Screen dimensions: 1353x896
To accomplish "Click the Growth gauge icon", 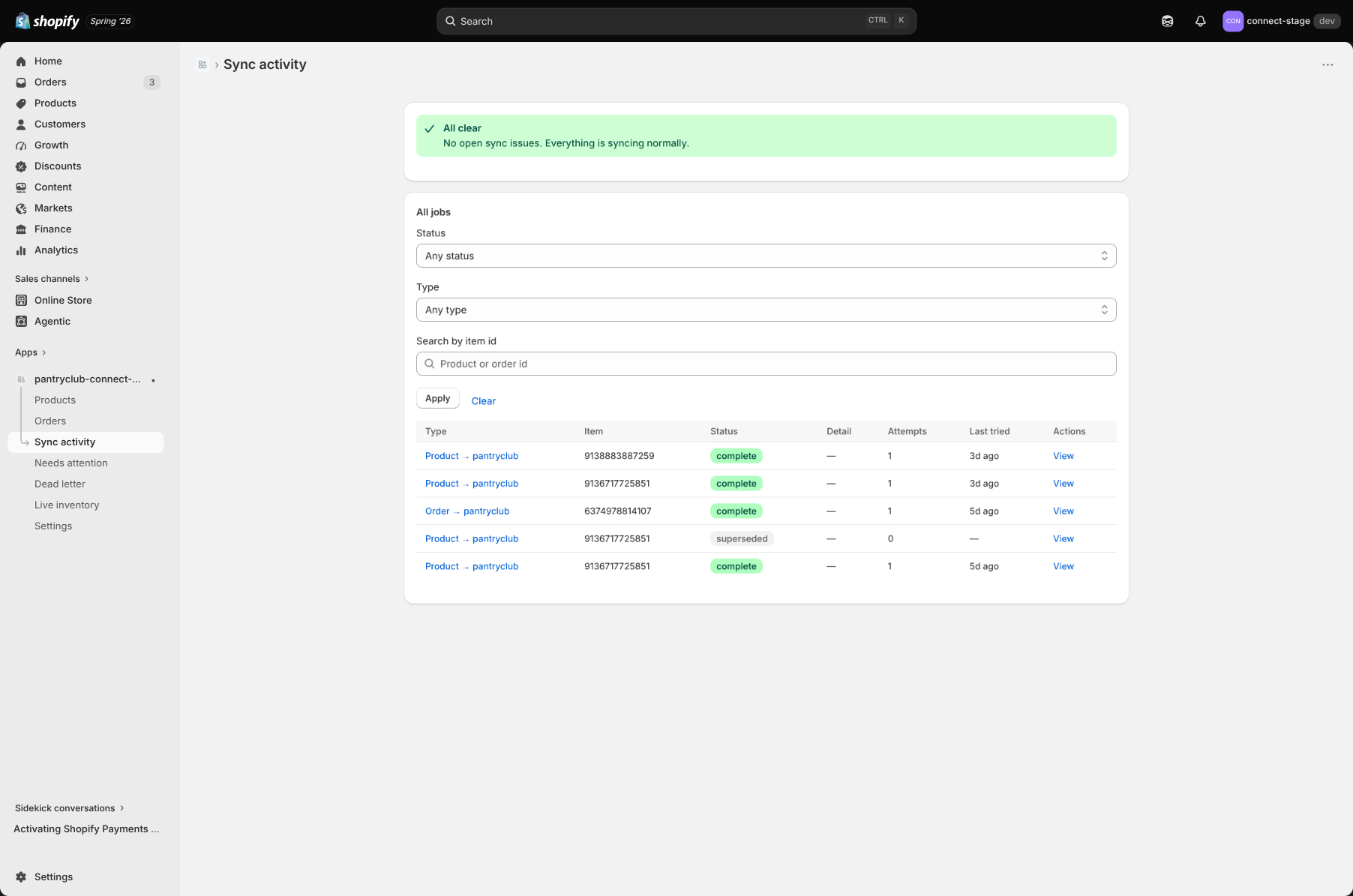I will pos(21,145).
